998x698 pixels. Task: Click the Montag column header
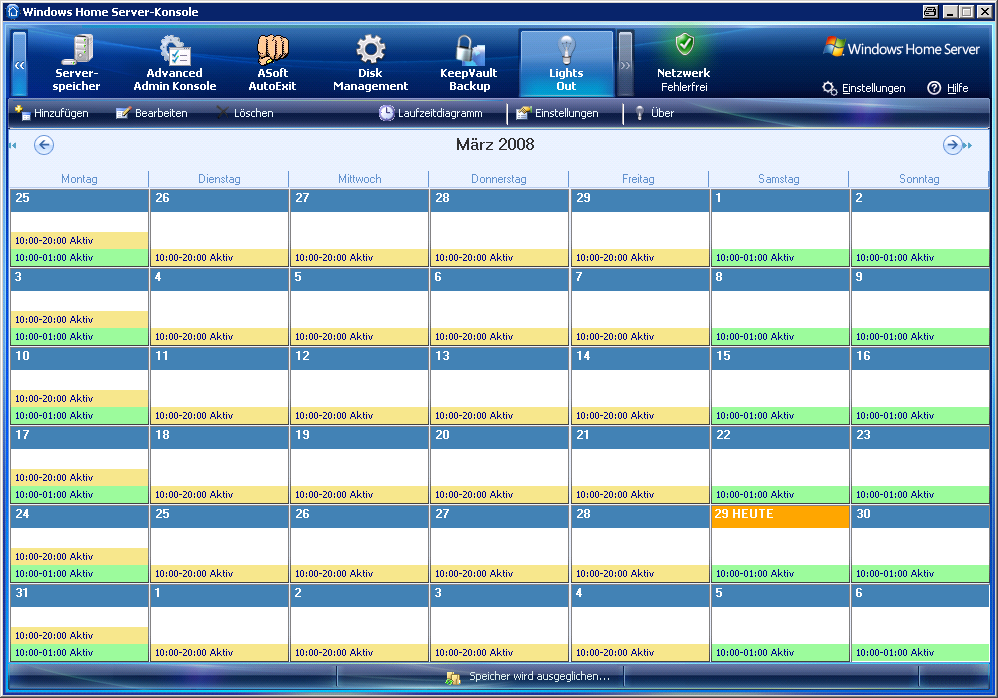tap(79, 179)
